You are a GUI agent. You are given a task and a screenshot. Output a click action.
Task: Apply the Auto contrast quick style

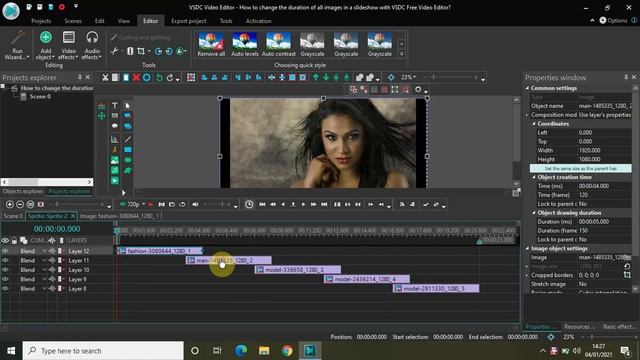tap(278, 44)
